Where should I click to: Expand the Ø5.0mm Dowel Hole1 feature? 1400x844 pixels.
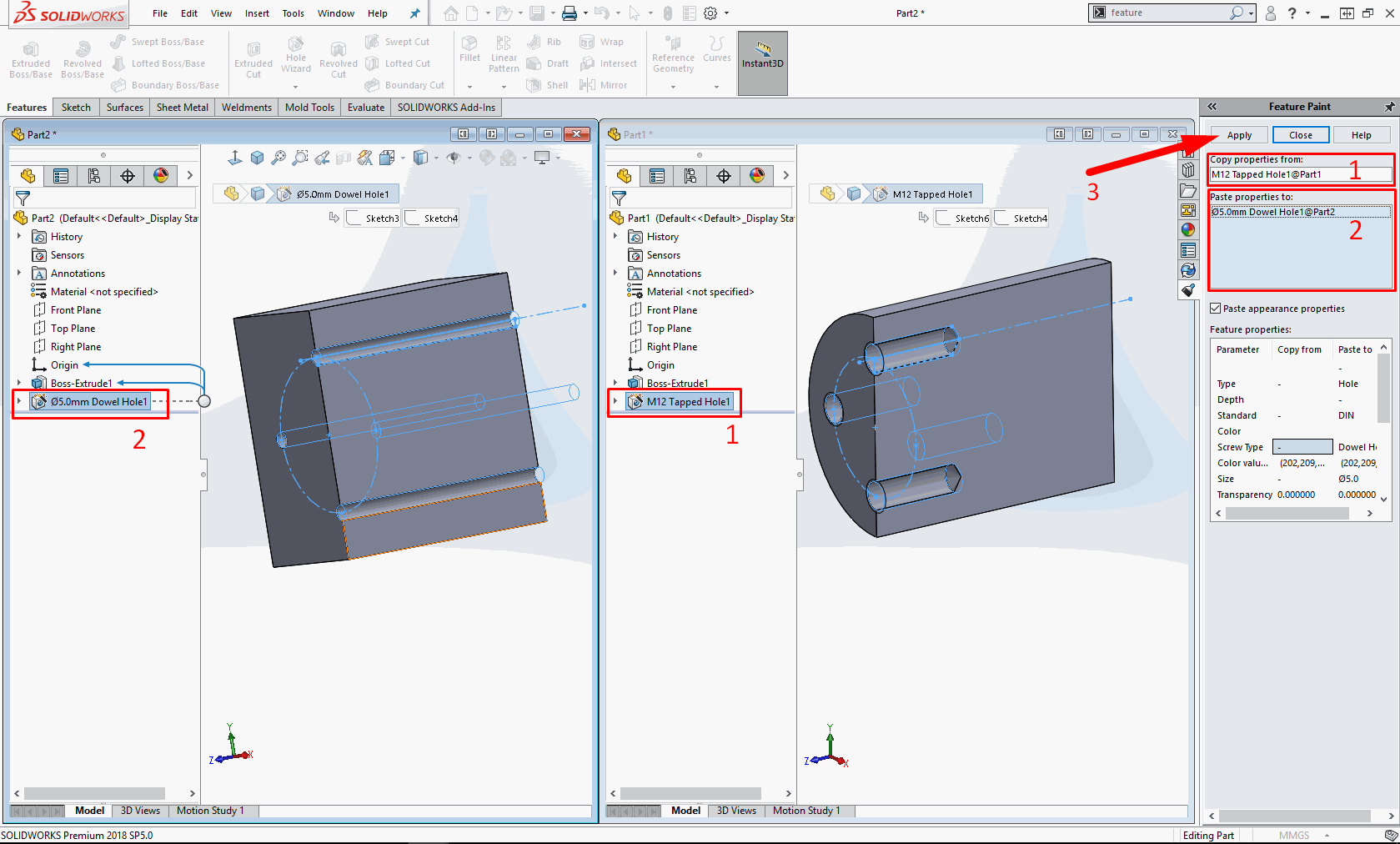(19, 401)
